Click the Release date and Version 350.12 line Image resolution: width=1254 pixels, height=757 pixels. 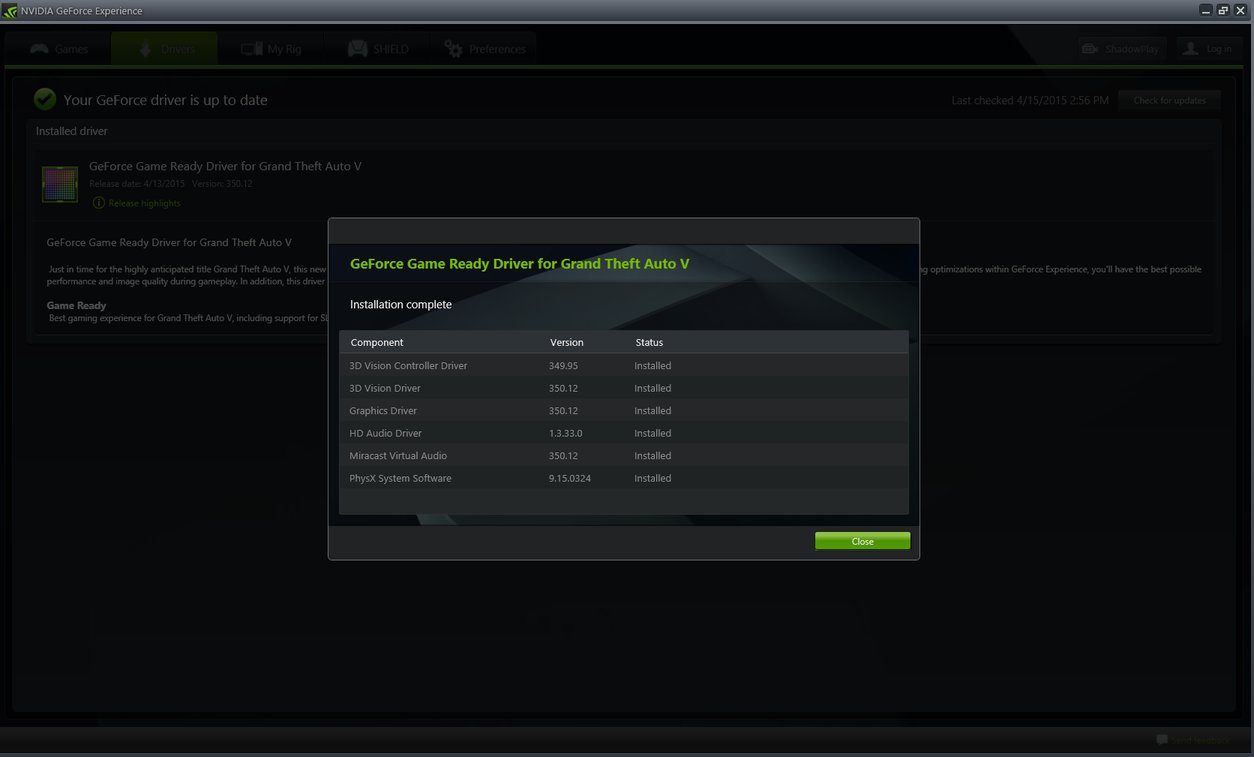point(171,184)
